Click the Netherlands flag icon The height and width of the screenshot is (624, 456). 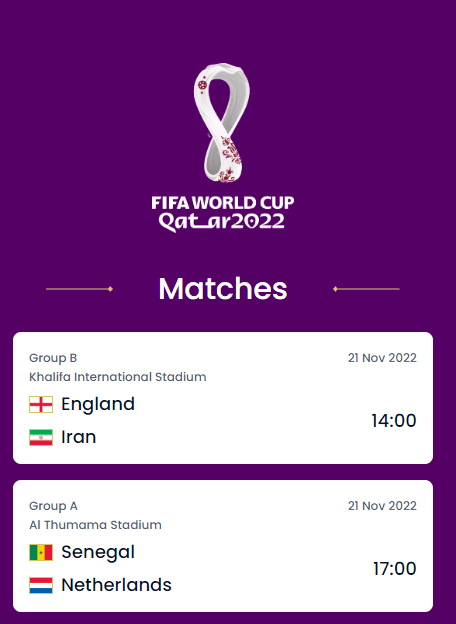point(41,585)
